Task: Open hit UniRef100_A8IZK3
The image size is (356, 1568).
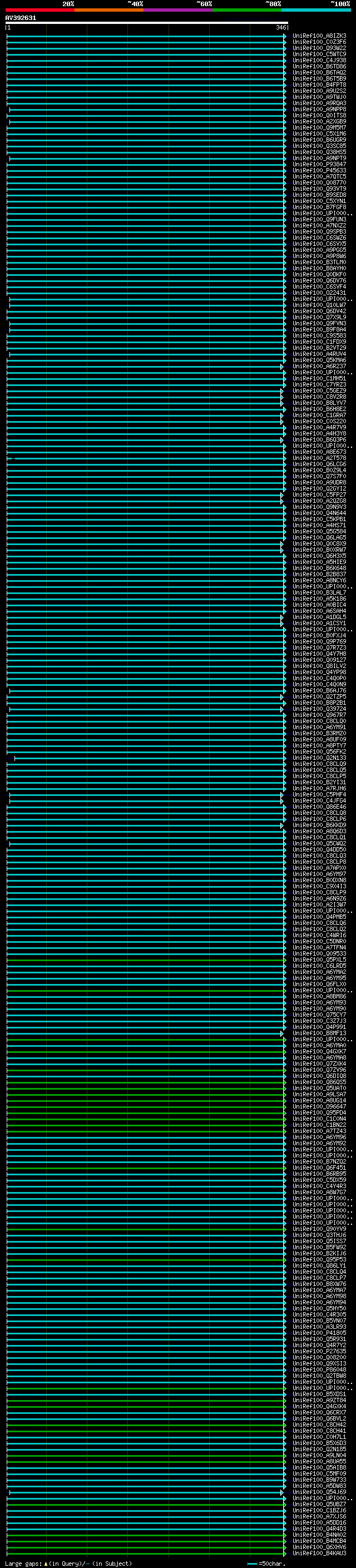Action: (x=319, y=36)
